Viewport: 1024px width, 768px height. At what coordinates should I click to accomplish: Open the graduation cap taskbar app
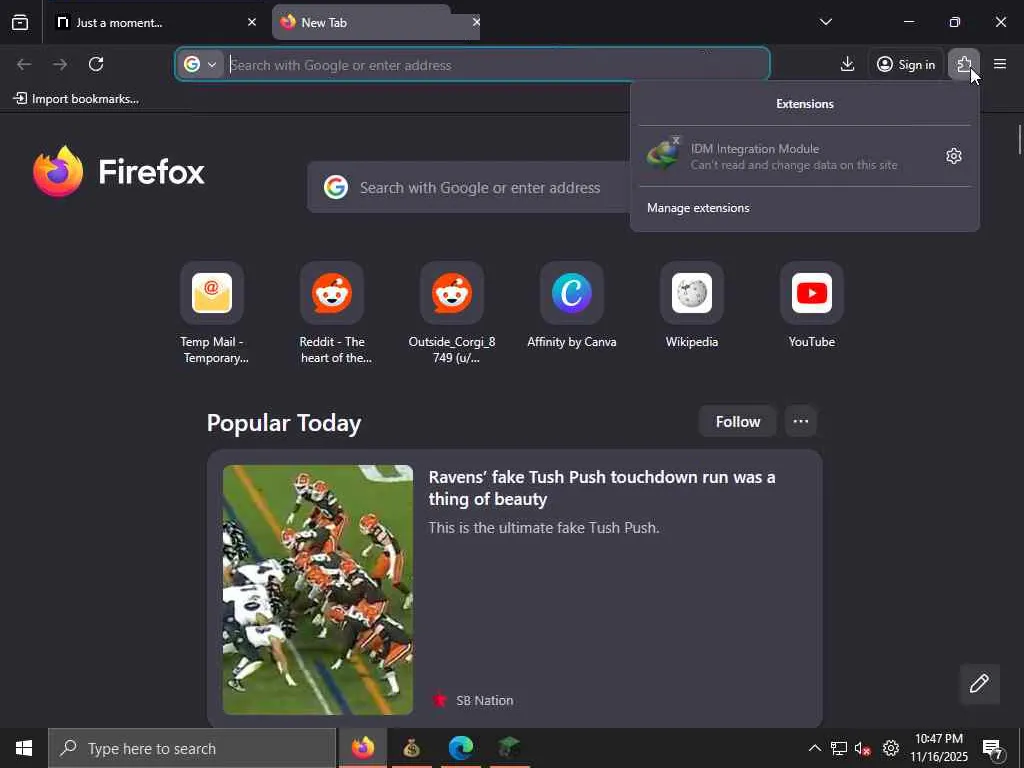[x=509, y=748]
